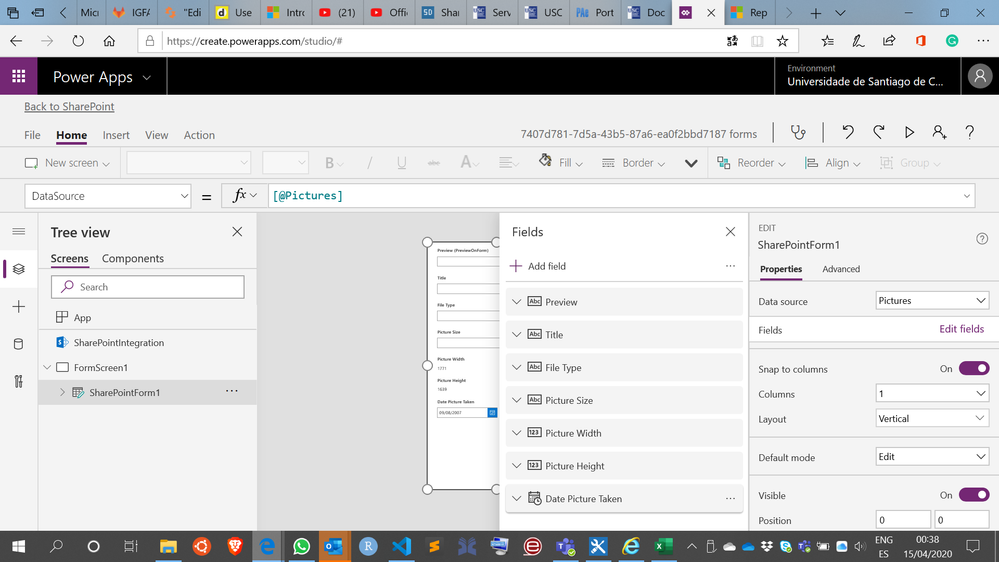Add page to favorites star icon
Screen dimensions: 999x562
(x=782, y=41)
